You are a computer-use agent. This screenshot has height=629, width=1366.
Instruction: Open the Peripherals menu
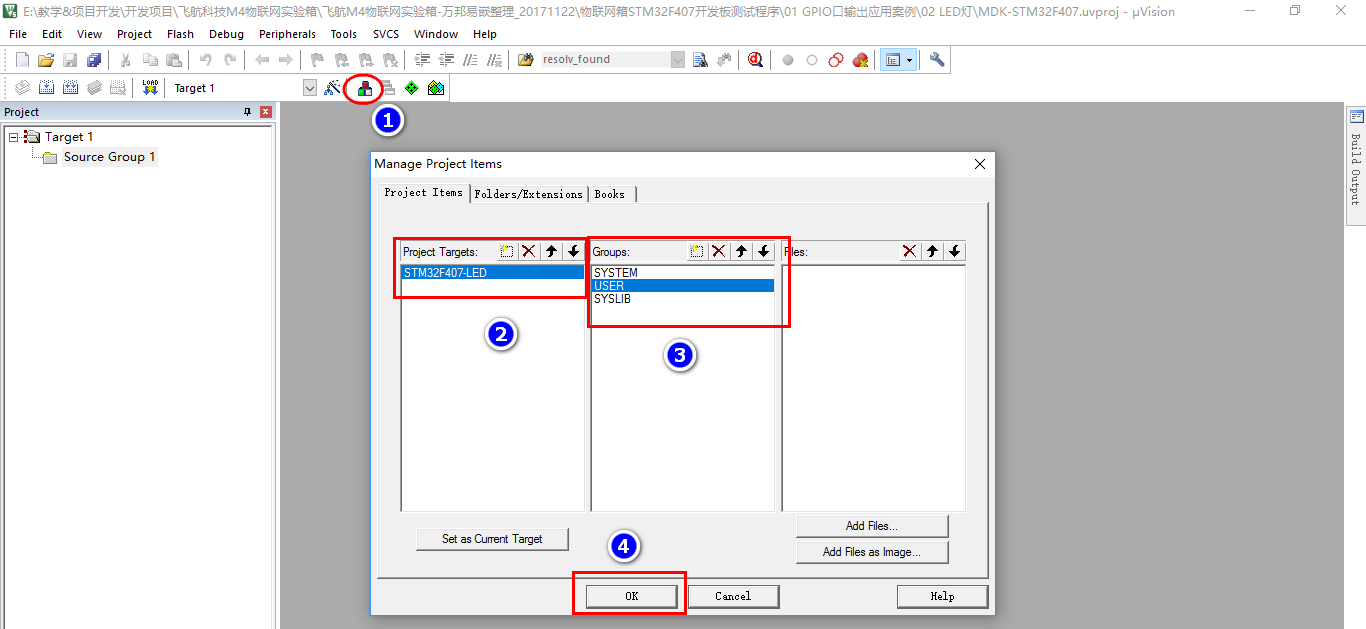287,34
